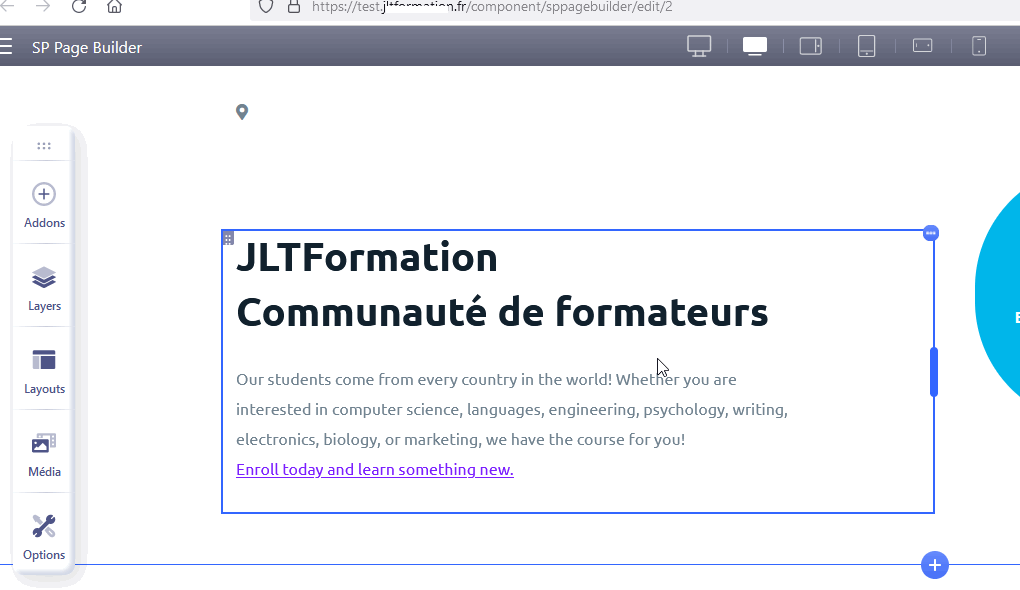This screenshot has height=590, width=1020.
Task: Click the padlock site info icon
Action: click(294, 7)
